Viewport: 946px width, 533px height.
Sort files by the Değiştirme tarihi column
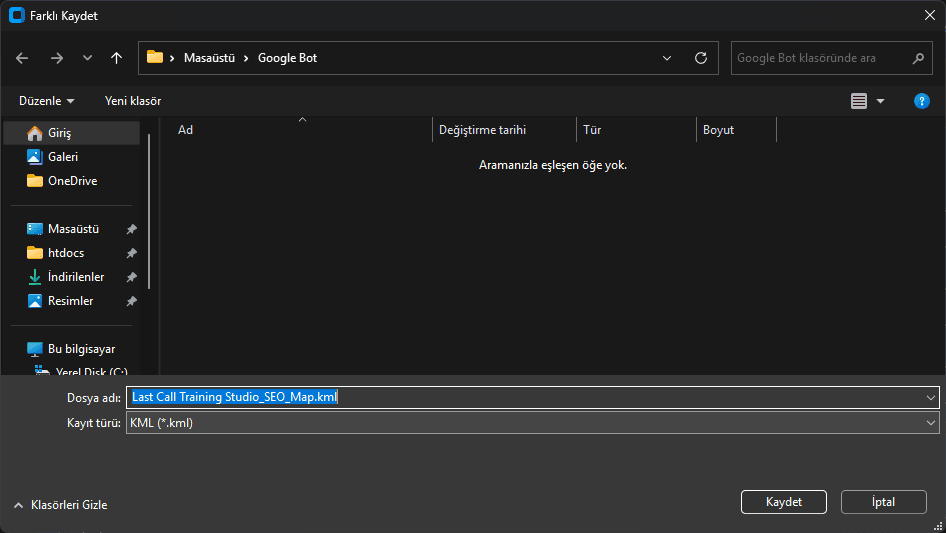(x=483, y=130)
